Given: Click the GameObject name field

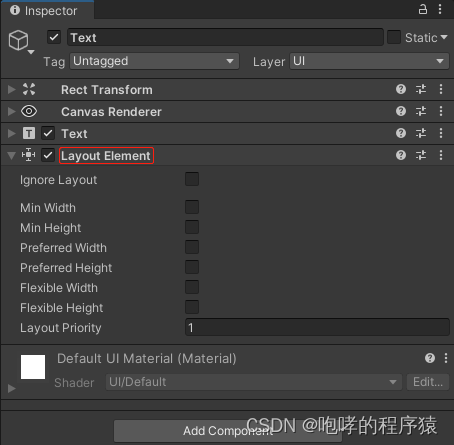Looking at the screenshot, I should [x=226, y=37].
